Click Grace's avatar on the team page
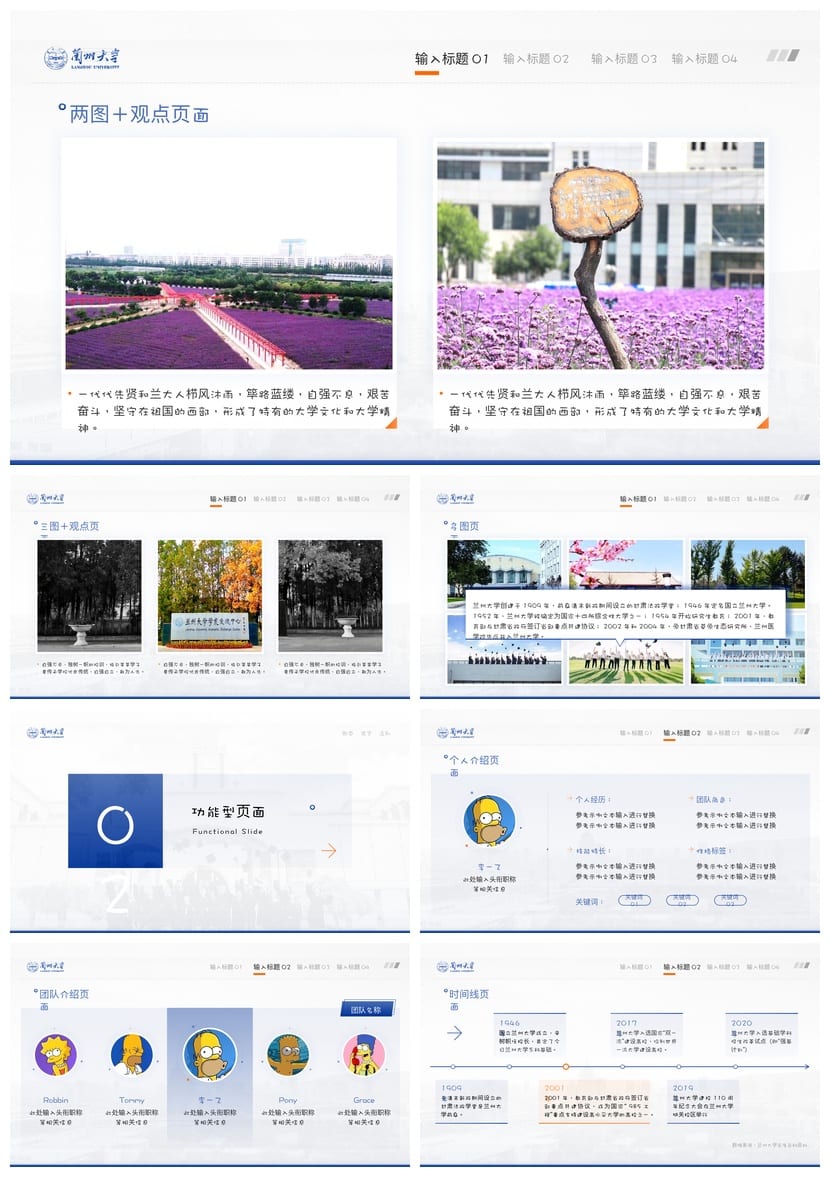Viewport: 830px width, 1187px height. pos(362,1055)
